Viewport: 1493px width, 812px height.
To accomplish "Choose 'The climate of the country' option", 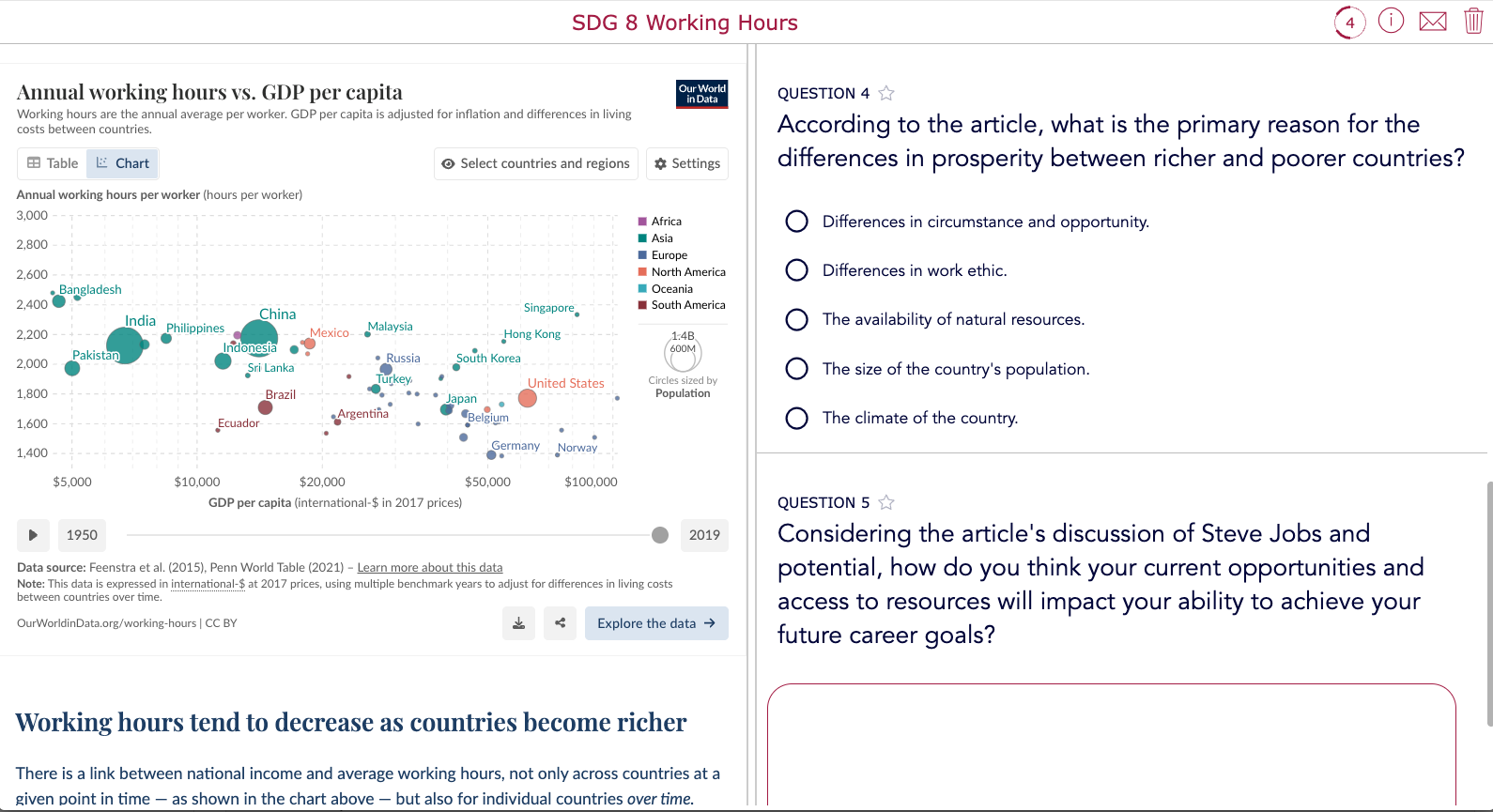I will pyautogui.click(x=796, y=418).
